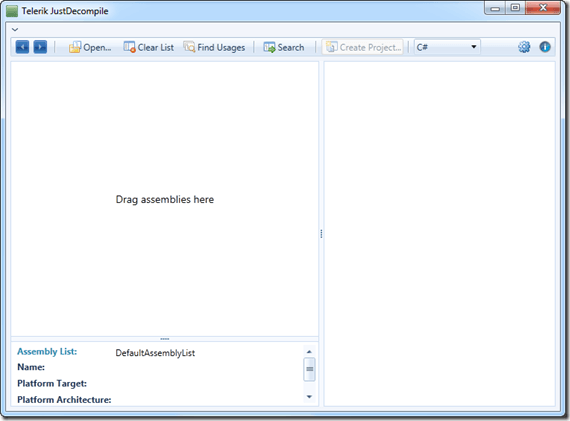Navigate back with the left arrow button
Screen dimensions: 570x421
(22, 47)
